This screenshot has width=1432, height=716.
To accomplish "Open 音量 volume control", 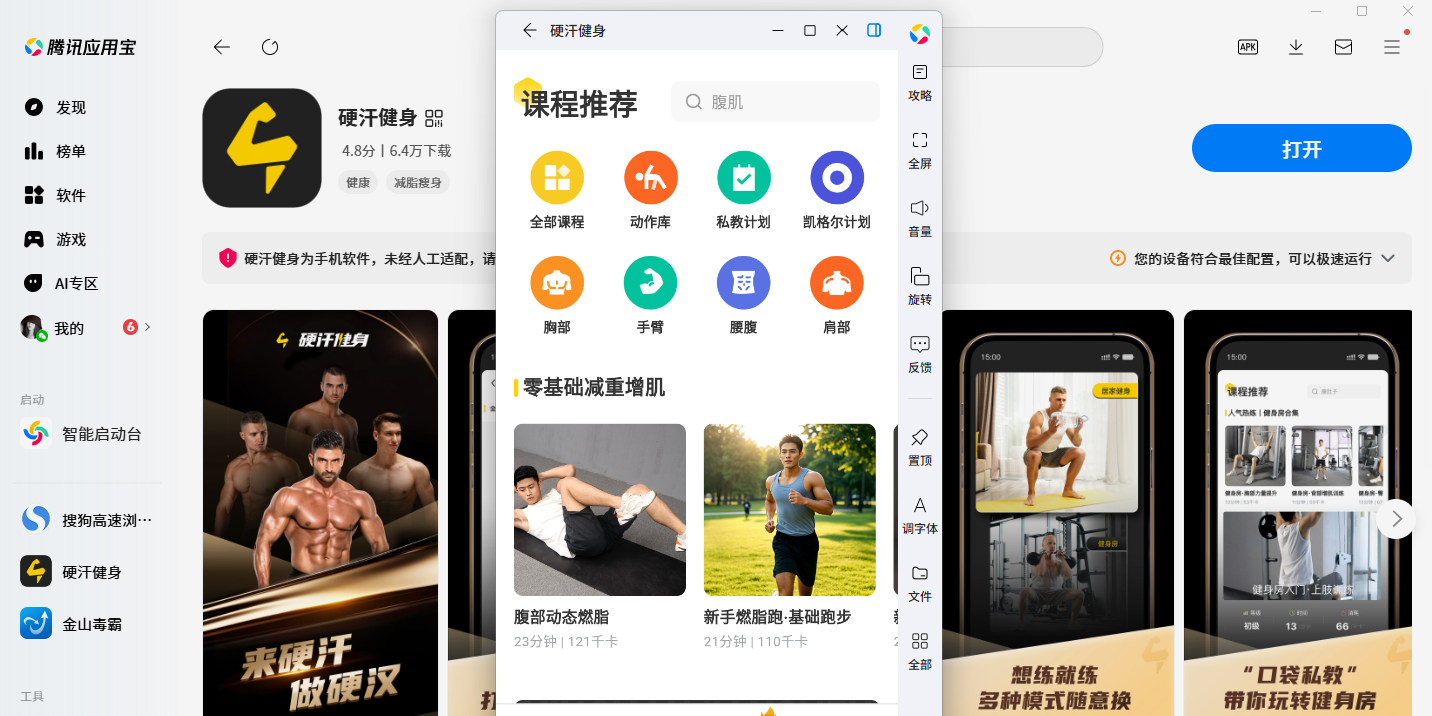I will pyautogui.click(x=920, y=219).
